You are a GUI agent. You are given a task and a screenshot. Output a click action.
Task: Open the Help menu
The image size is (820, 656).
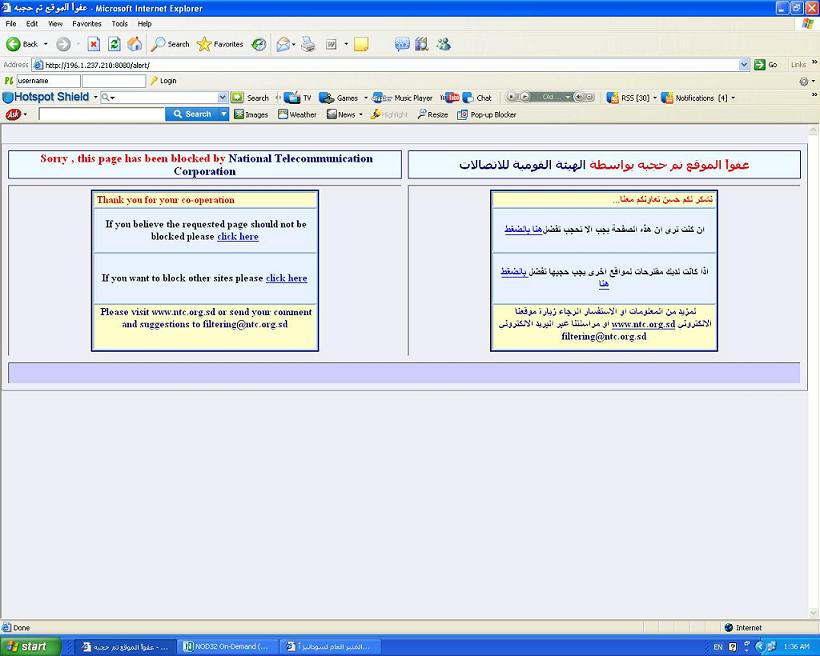point(144,24)
